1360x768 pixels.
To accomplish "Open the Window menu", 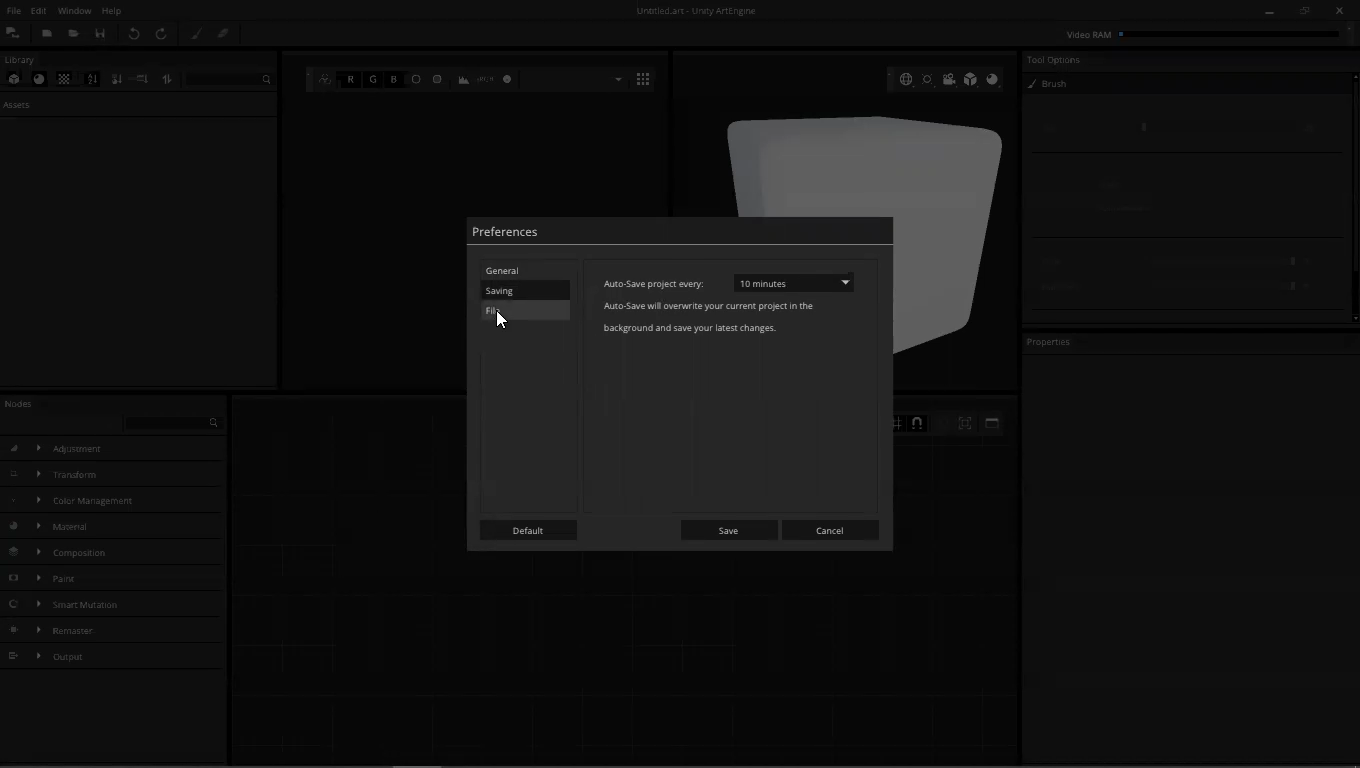I will [74, 11].
